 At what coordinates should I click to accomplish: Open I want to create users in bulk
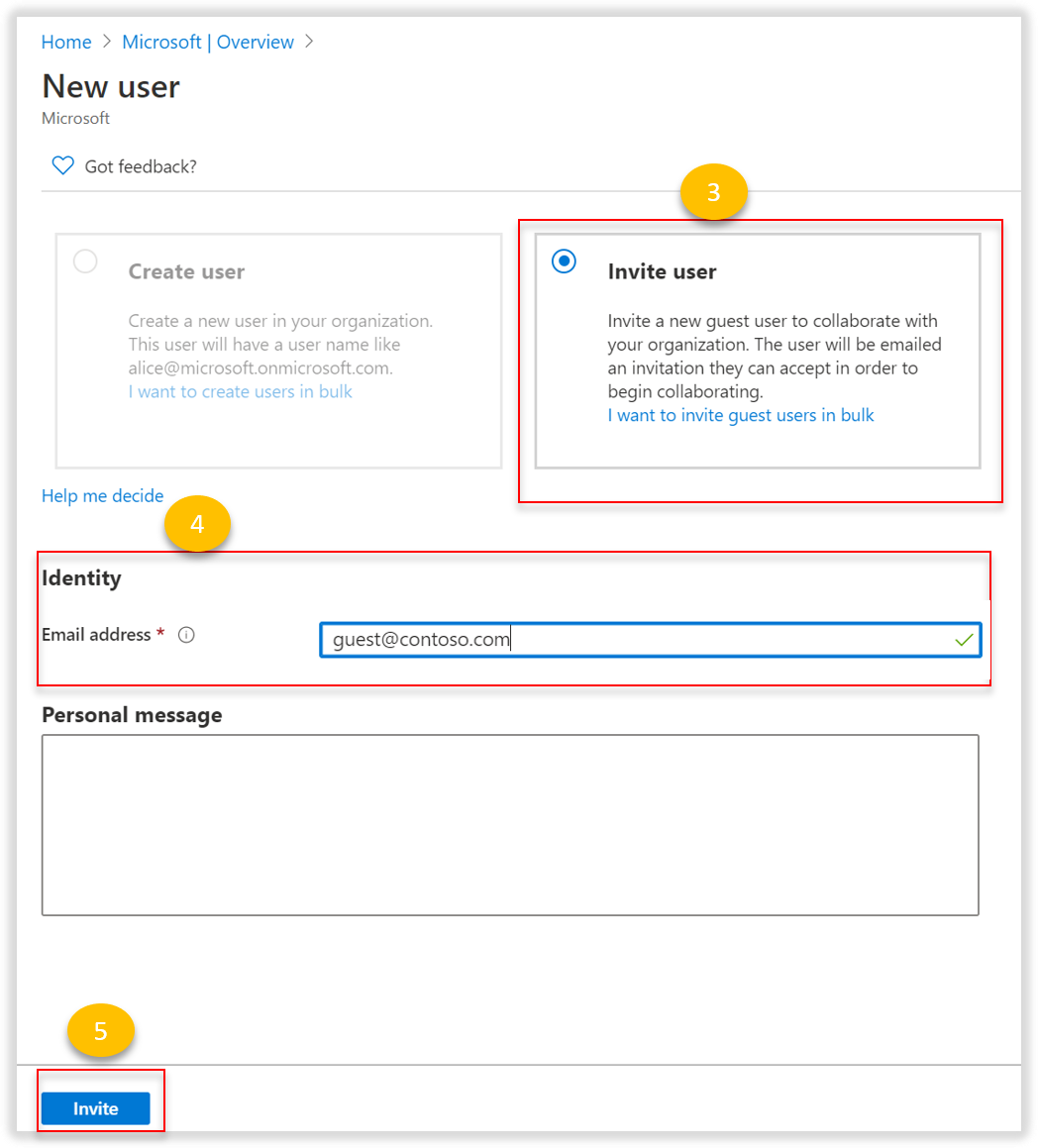pos(240,391)
